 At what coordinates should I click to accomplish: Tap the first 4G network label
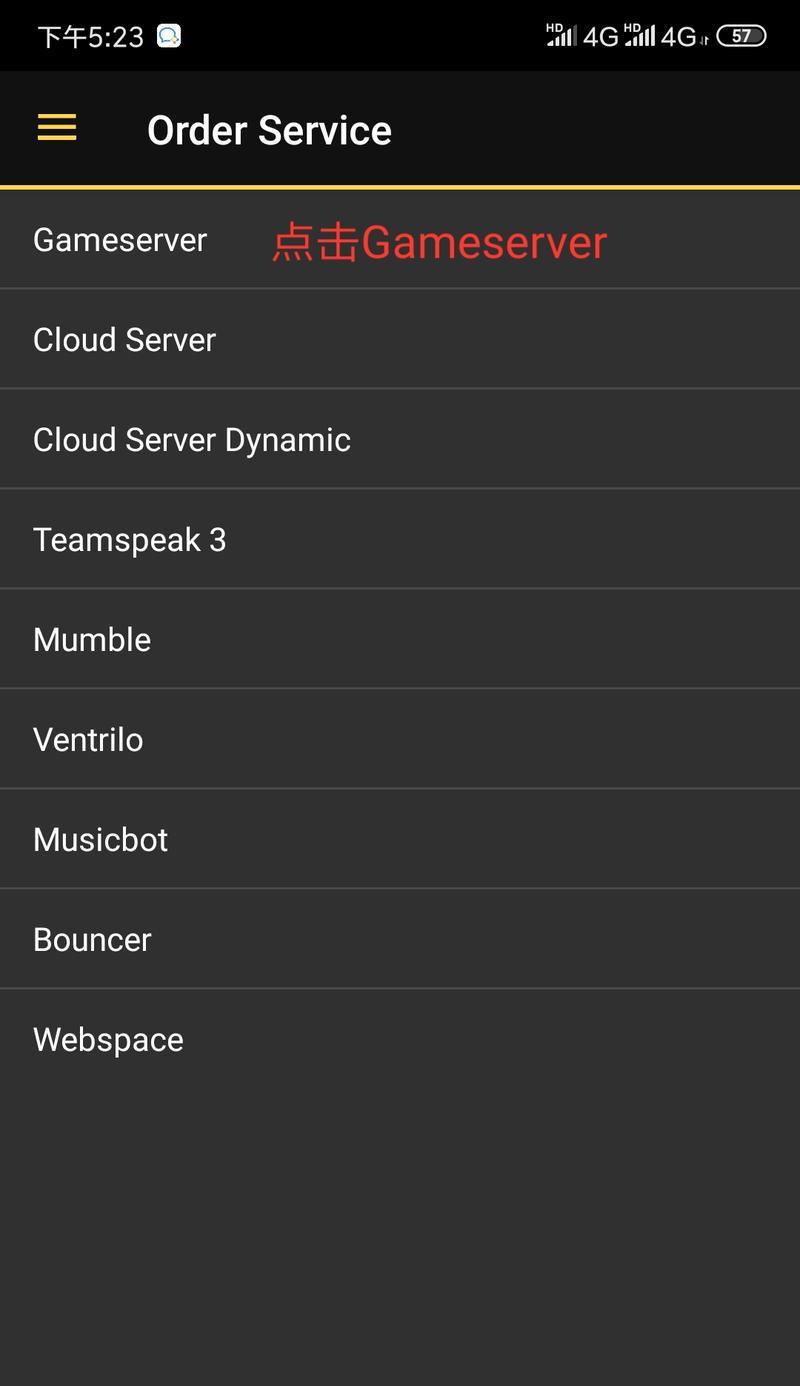601,37
